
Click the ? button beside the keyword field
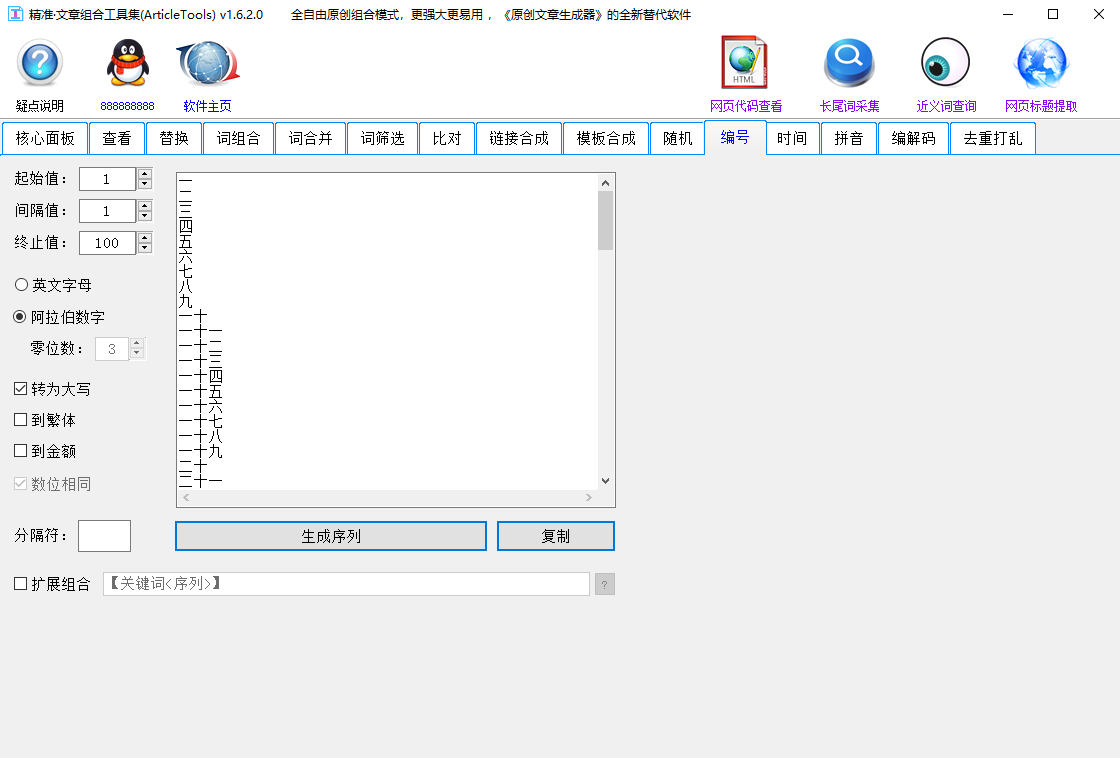[604, 583]
